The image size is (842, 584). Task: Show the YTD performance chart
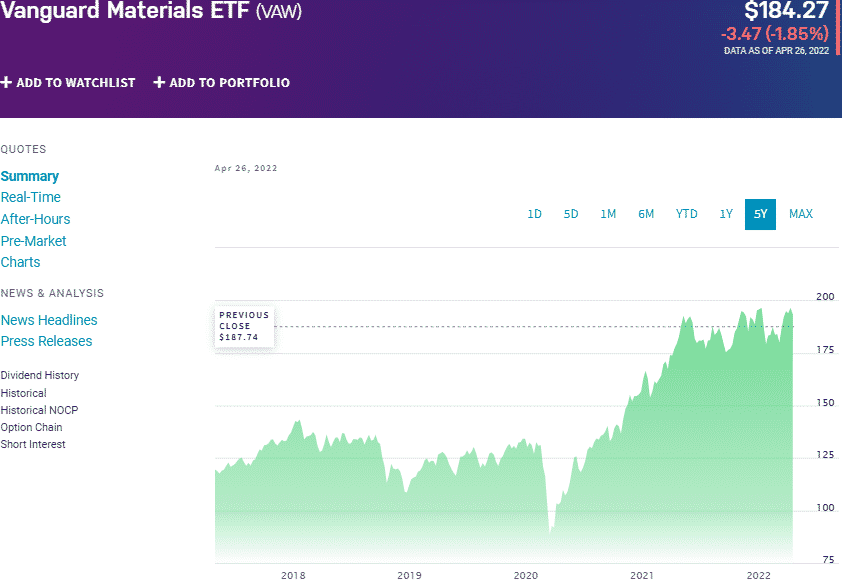click(686, 214)
